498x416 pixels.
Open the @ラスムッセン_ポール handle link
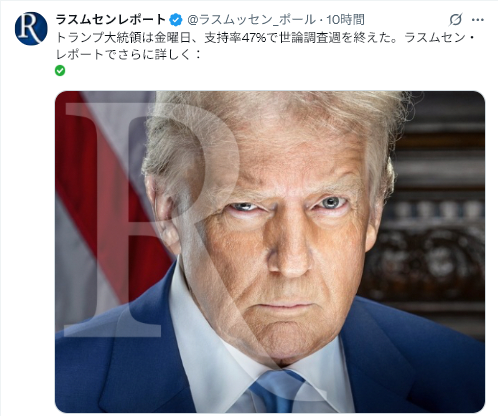tap(251, 20)
